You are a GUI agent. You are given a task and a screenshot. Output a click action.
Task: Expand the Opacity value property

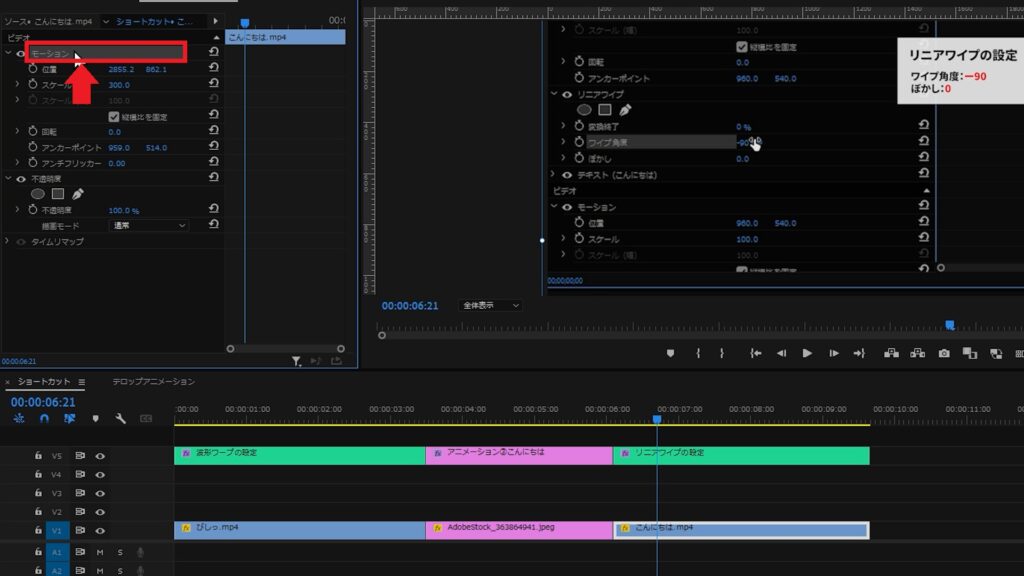(18, 210)
